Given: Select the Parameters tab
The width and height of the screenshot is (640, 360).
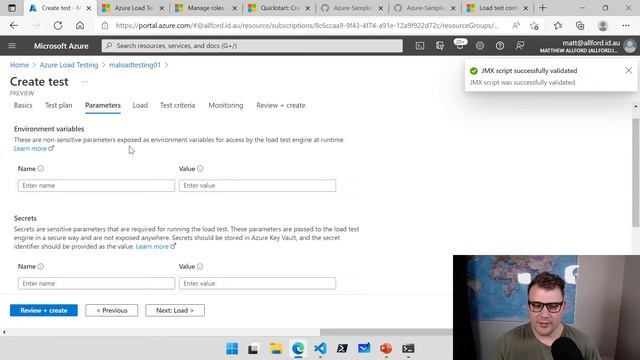Looking at the screenshot, I should (x=103, y=105).
